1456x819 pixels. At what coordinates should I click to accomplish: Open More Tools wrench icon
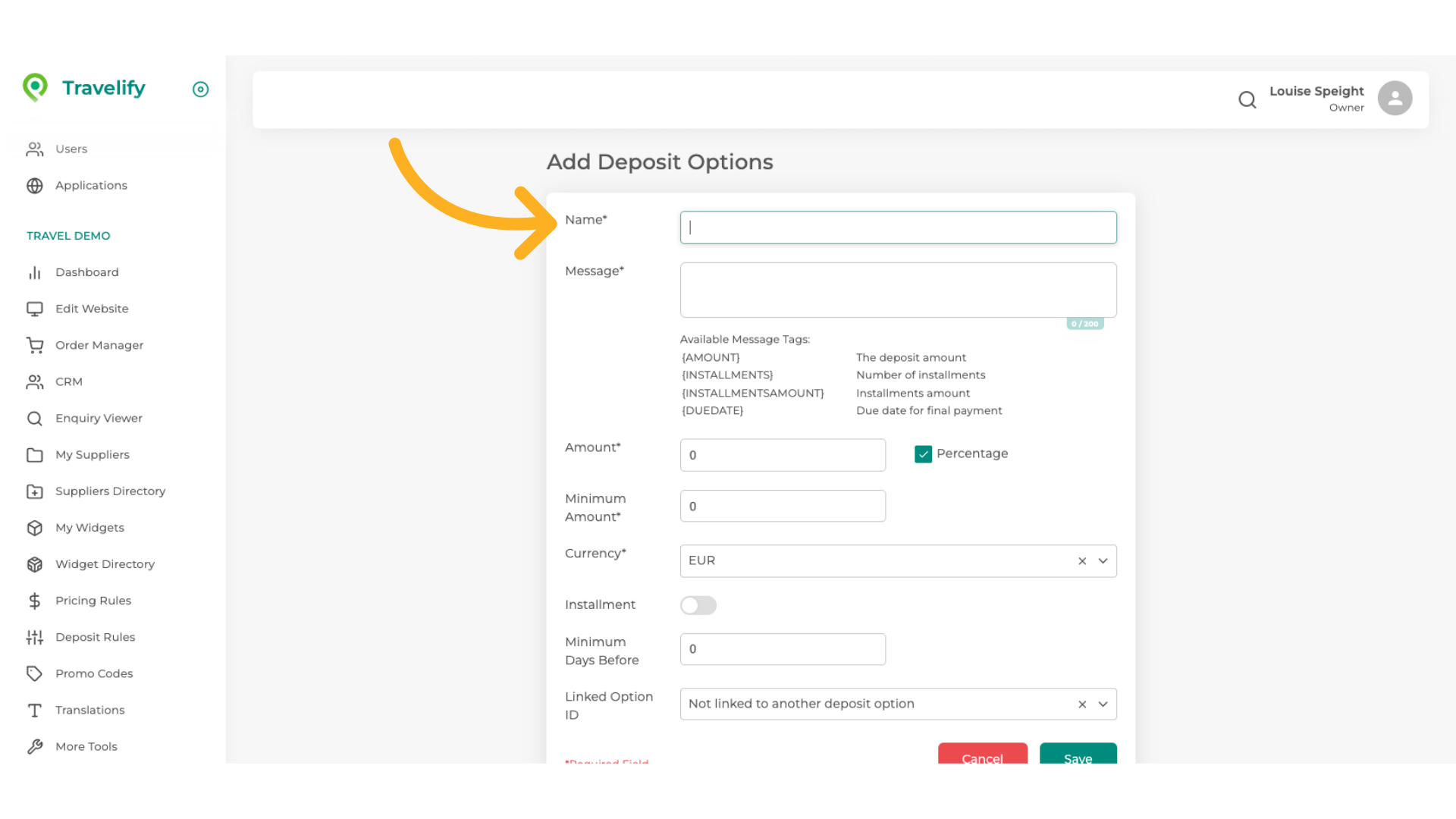pyautogui.click(x=35, y=746)
